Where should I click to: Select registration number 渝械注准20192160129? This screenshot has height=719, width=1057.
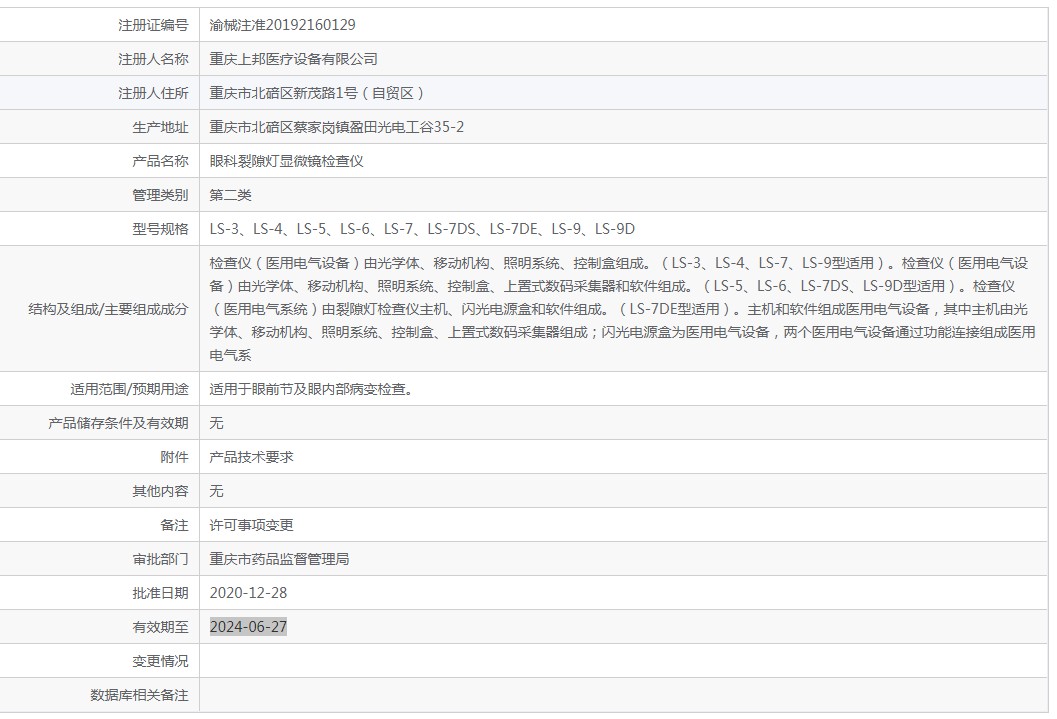click(282, 25)
